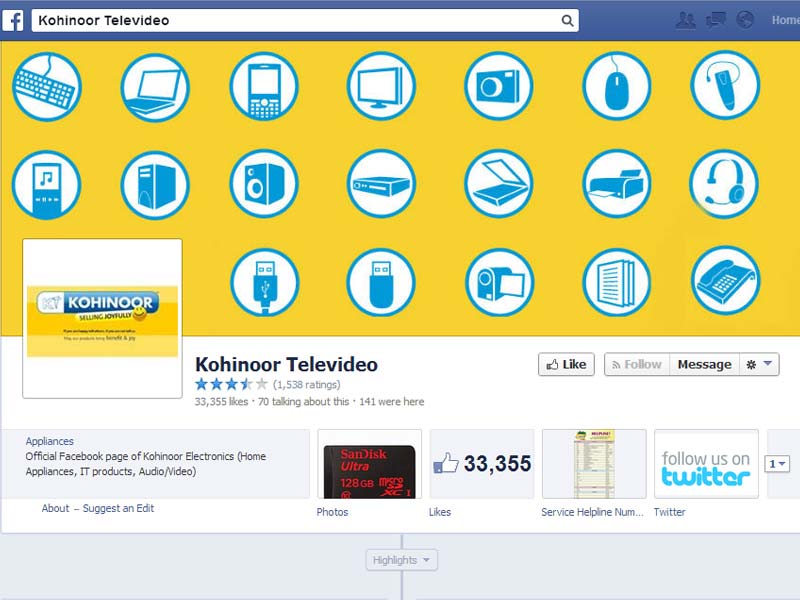The height and width of the screenshot is (600, 800).
Task: Click the flatbed scanner icon in cover
Action: click(498, 184)
